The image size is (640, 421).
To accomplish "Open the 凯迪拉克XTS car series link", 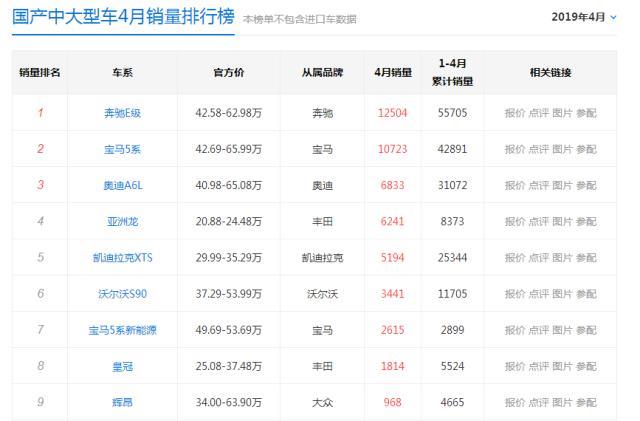I will click(122, 258).
